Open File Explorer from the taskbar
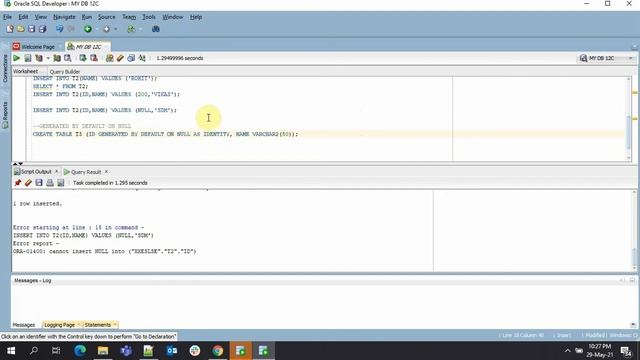This screenshot has width=640, height=360. click(103, 351)
